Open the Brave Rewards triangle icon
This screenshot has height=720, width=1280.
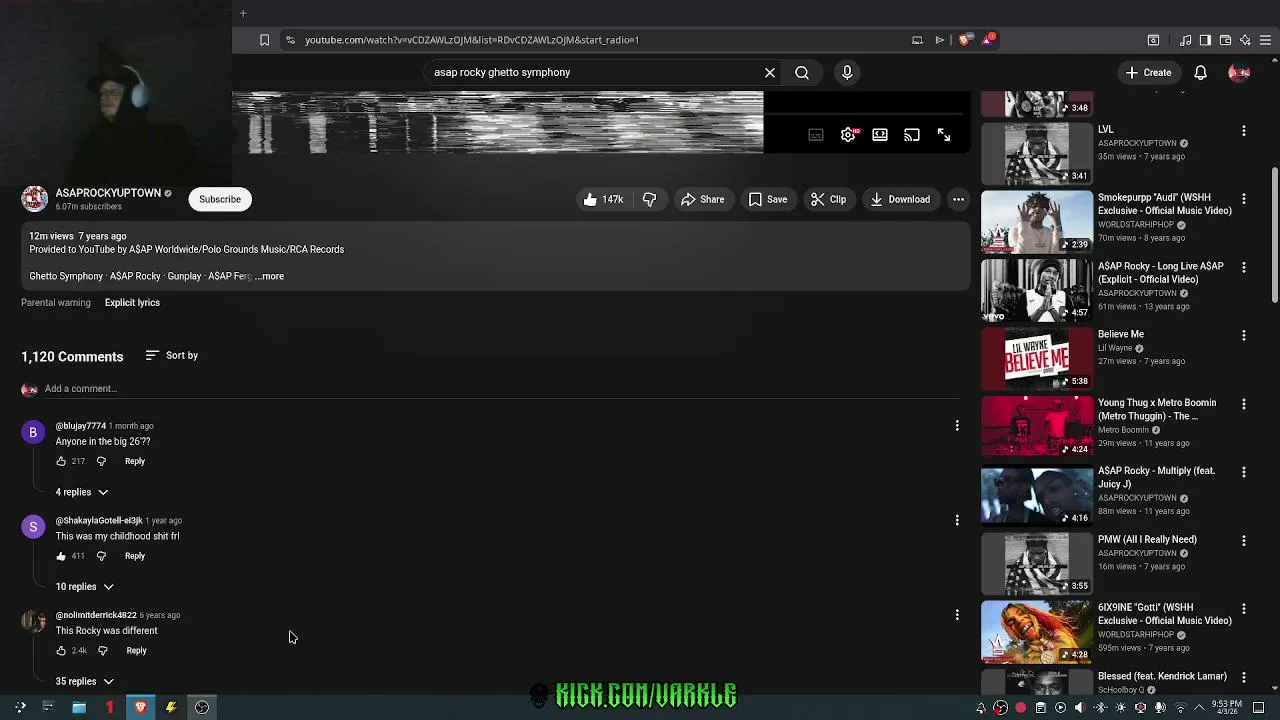(988, 40)
